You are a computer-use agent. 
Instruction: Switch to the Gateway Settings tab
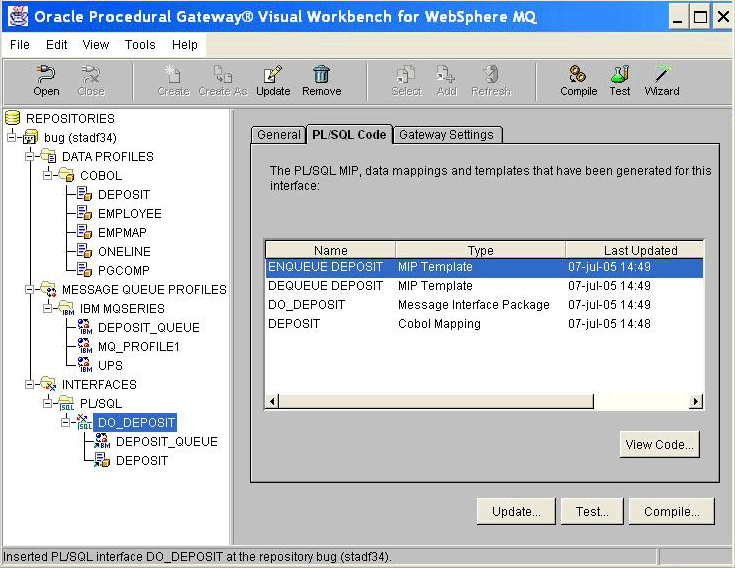[445, 135]
